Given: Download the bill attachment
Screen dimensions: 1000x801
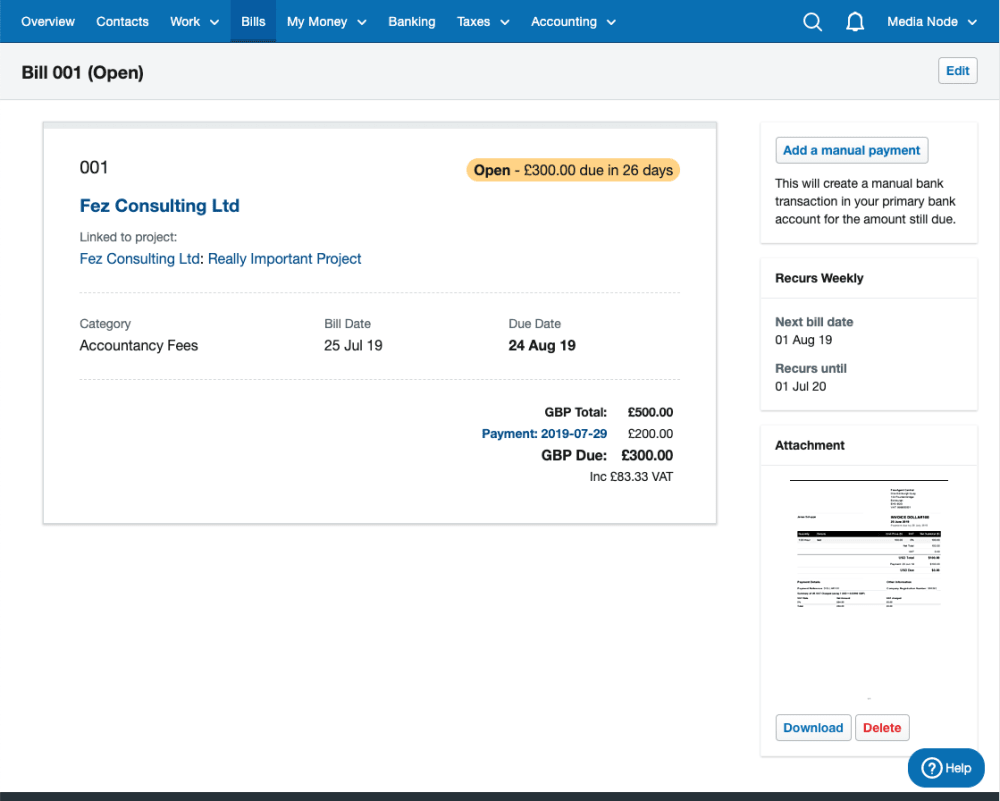Looking at the screenshot, I should point(813,728).
